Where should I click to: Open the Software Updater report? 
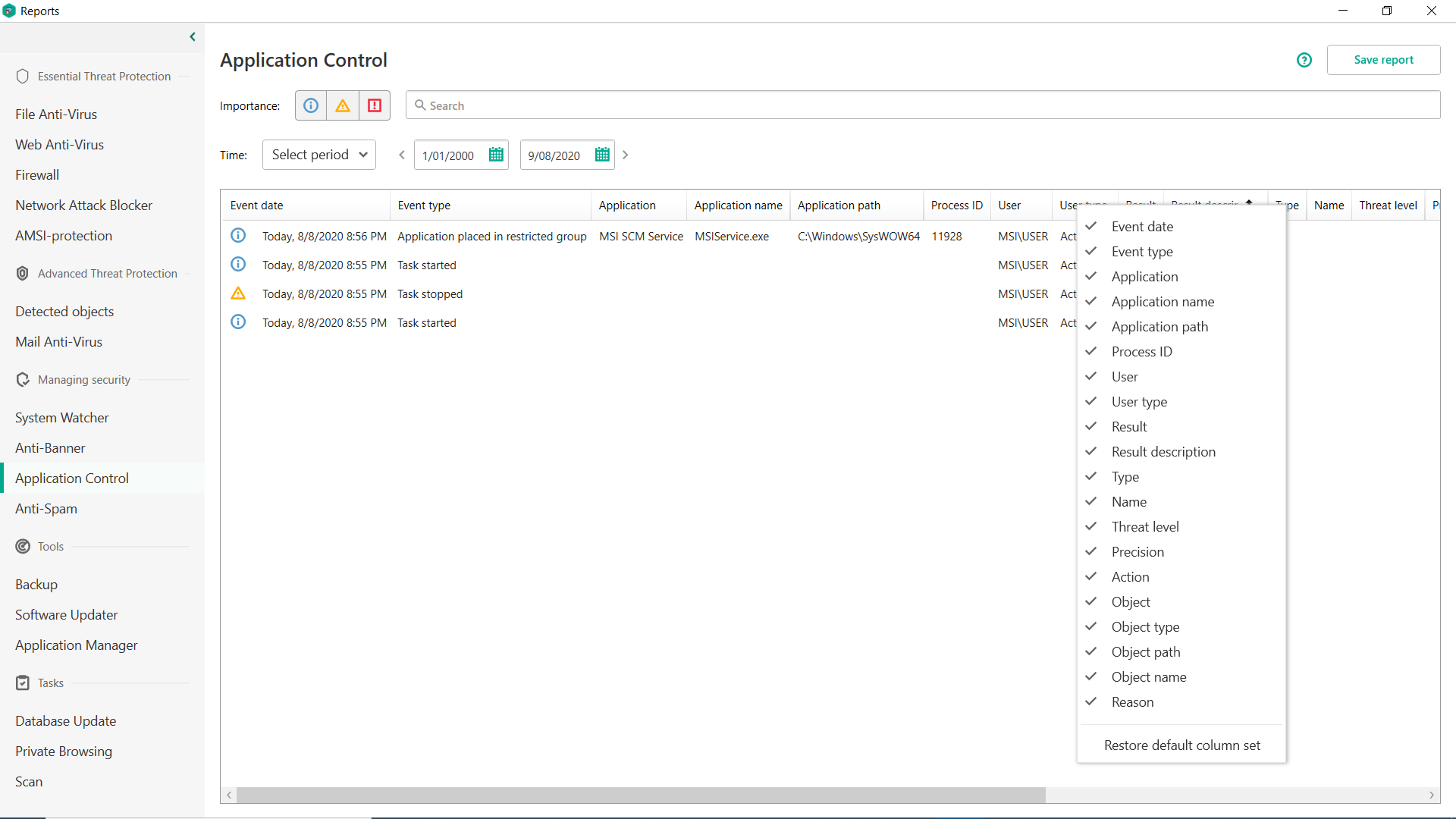67,614
